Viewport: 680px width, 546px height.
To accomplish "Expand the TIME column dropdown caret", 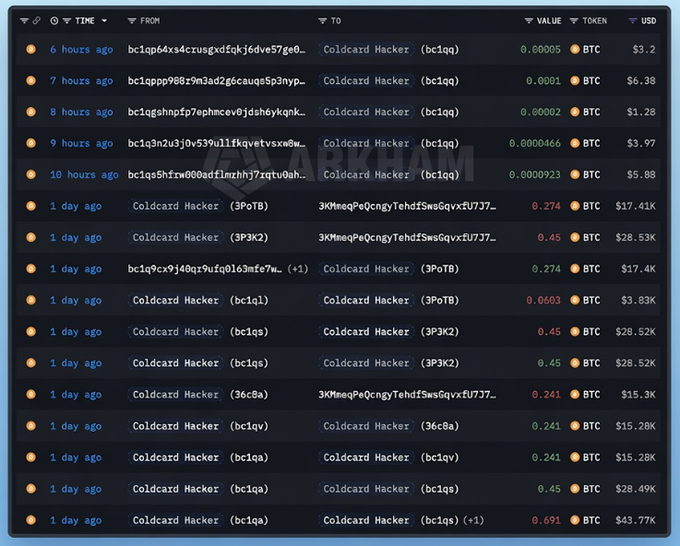I will coord(104,20).
